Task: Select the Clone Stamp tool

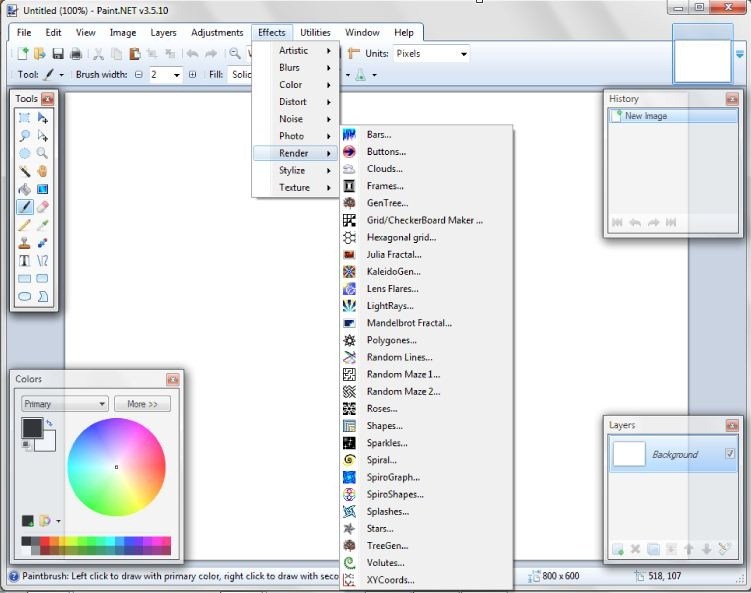Action: click(24, 243)
